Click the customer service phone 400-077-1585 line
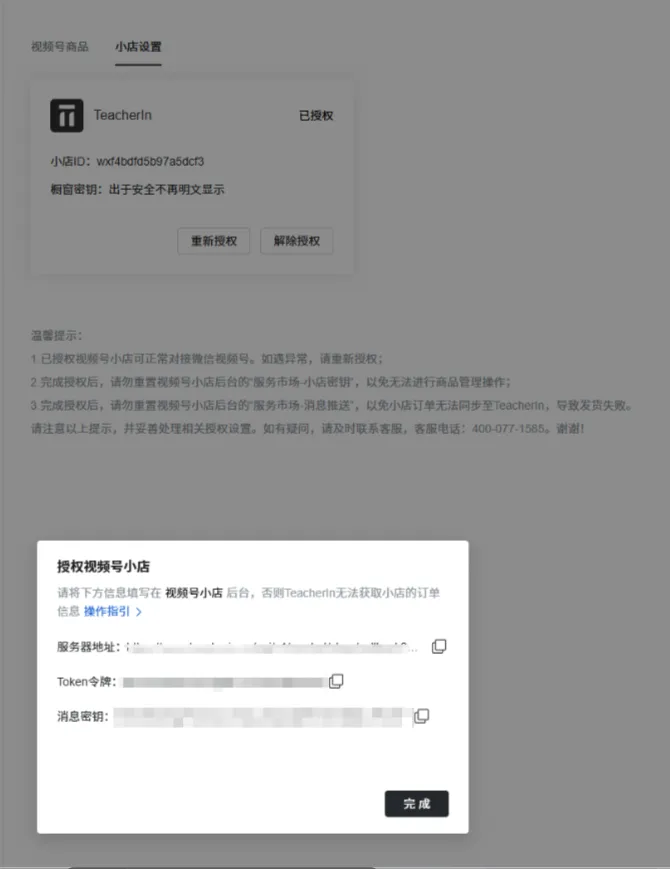This screenshot has width=670, height=869. [x=308, y=428]
